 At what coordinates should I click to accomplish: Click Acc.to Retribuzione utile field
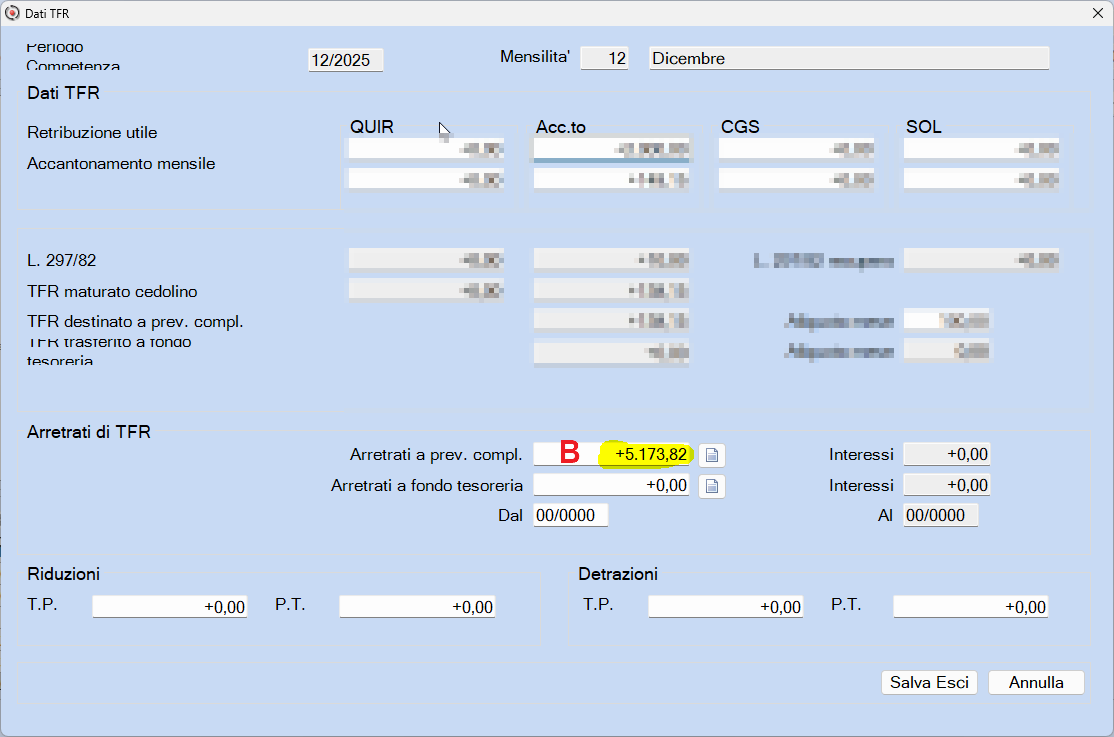(x=611, y=149)
